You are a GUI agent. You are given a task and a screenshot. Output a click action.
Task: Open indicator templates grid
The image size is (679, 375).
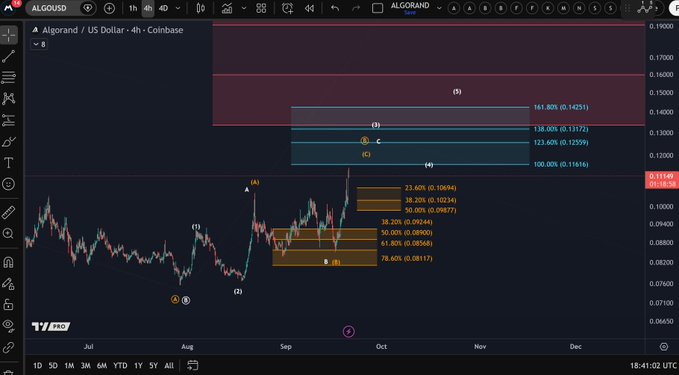[261, 8]
